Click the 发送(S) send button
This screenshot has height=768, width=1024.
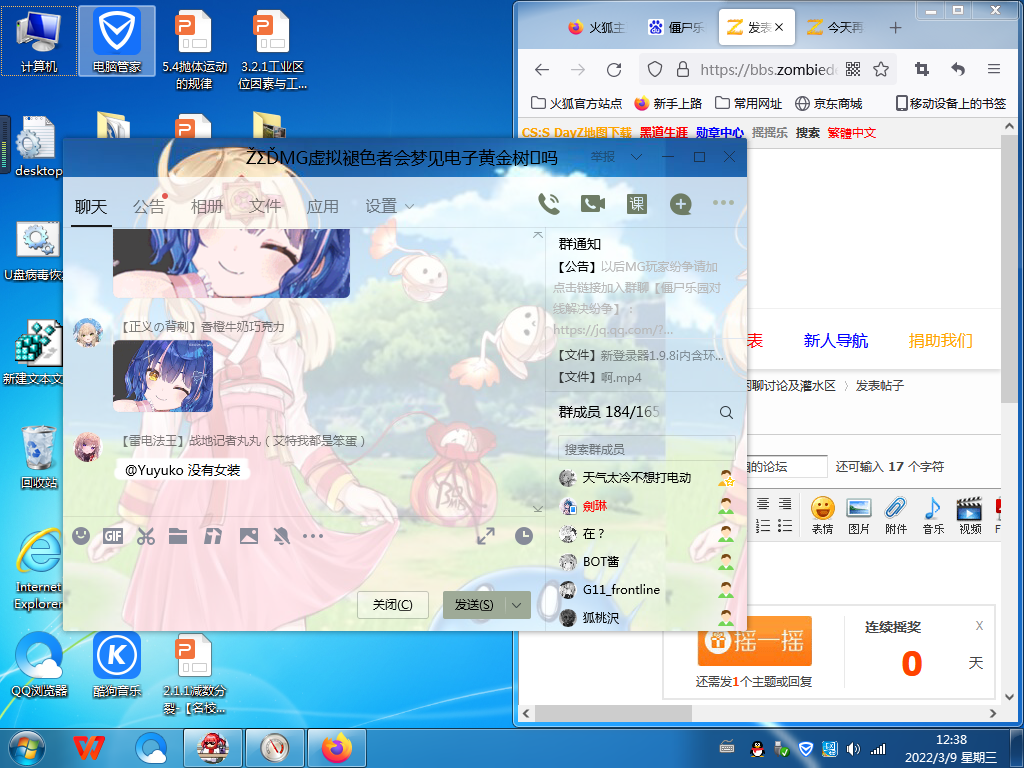click(x=474, y=605)
